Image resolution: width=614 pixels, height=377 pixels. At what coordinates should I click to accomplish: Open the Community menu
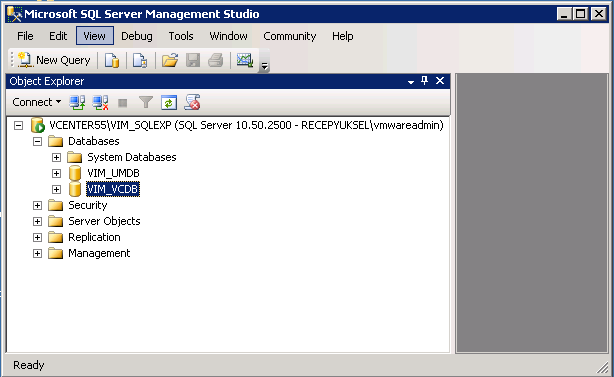(289, 36)
